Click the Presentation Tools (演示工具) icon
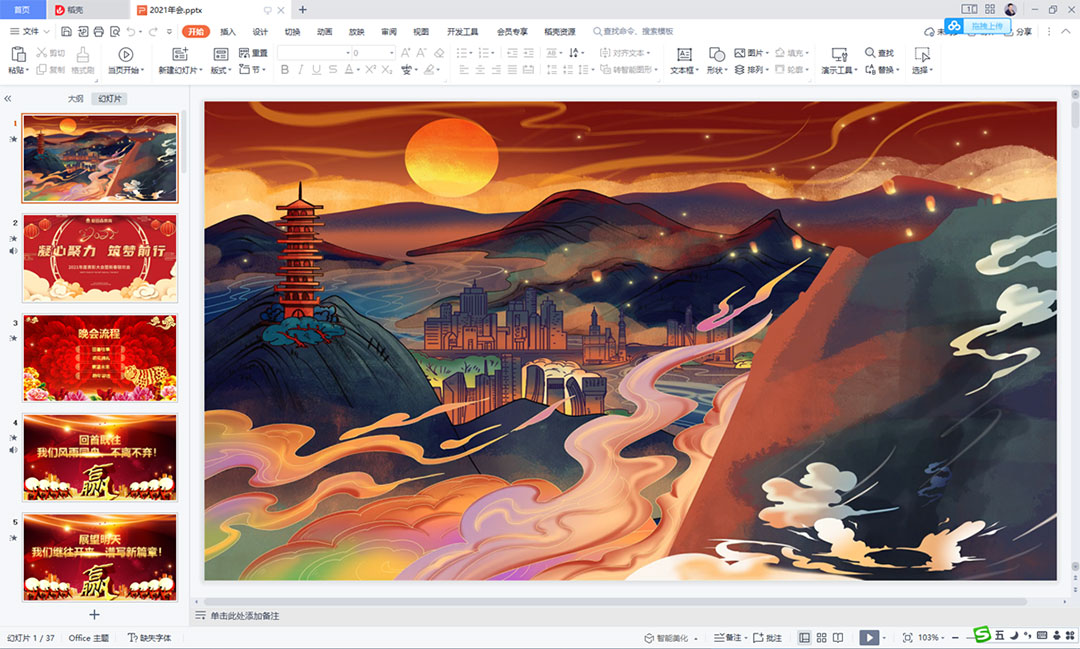This screenshot has width=1080, height=649. point(838,55)
